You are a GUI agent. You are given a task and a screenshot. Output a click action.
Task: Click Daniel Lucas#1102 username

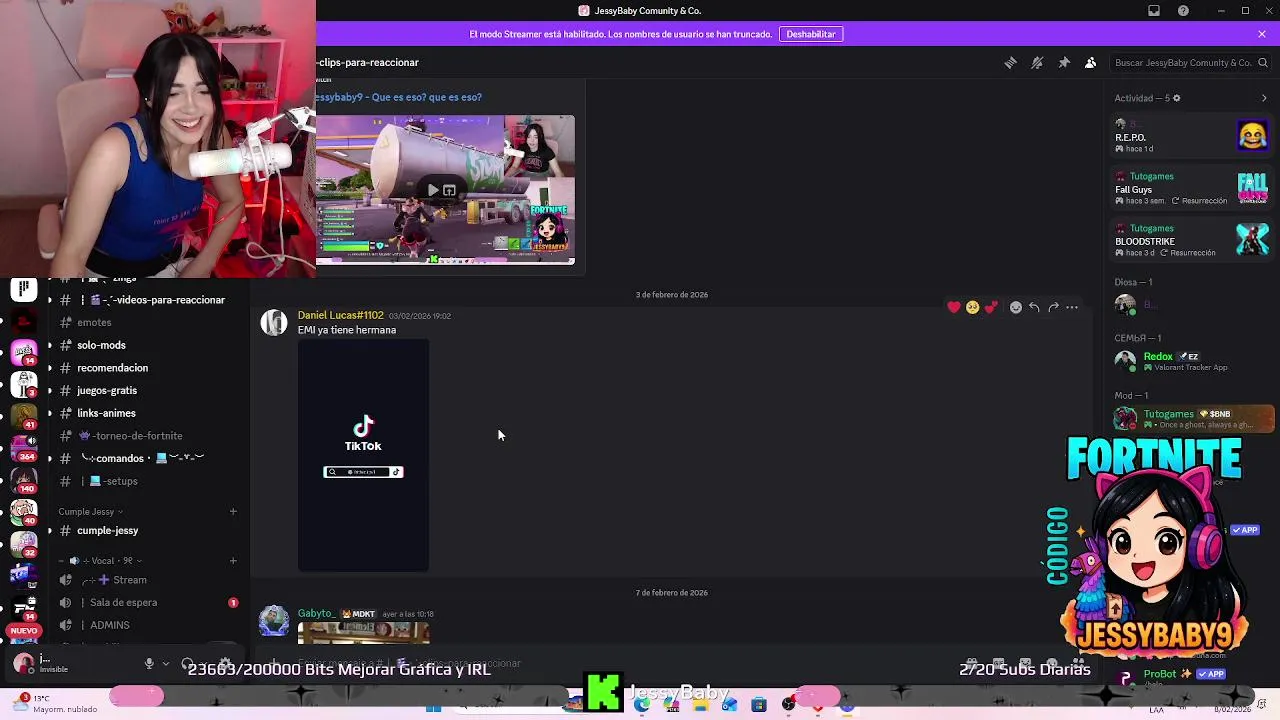coord(340,315)
